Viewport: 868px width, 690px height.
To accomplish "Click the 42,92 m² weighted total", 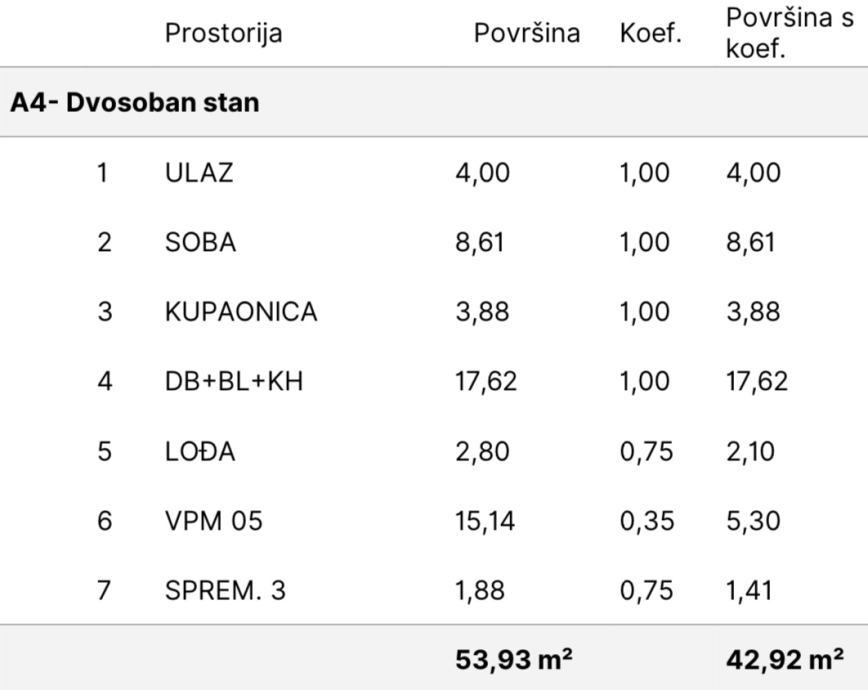I will 783,660.
